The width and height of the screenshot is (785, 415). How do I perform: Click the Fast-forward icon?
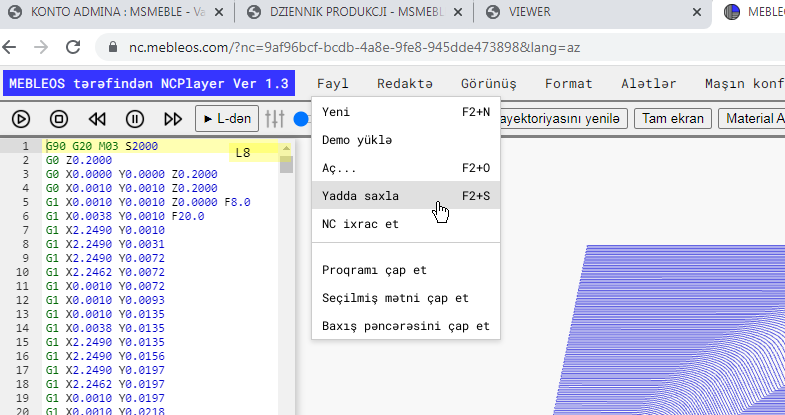(x=173, y=119)
